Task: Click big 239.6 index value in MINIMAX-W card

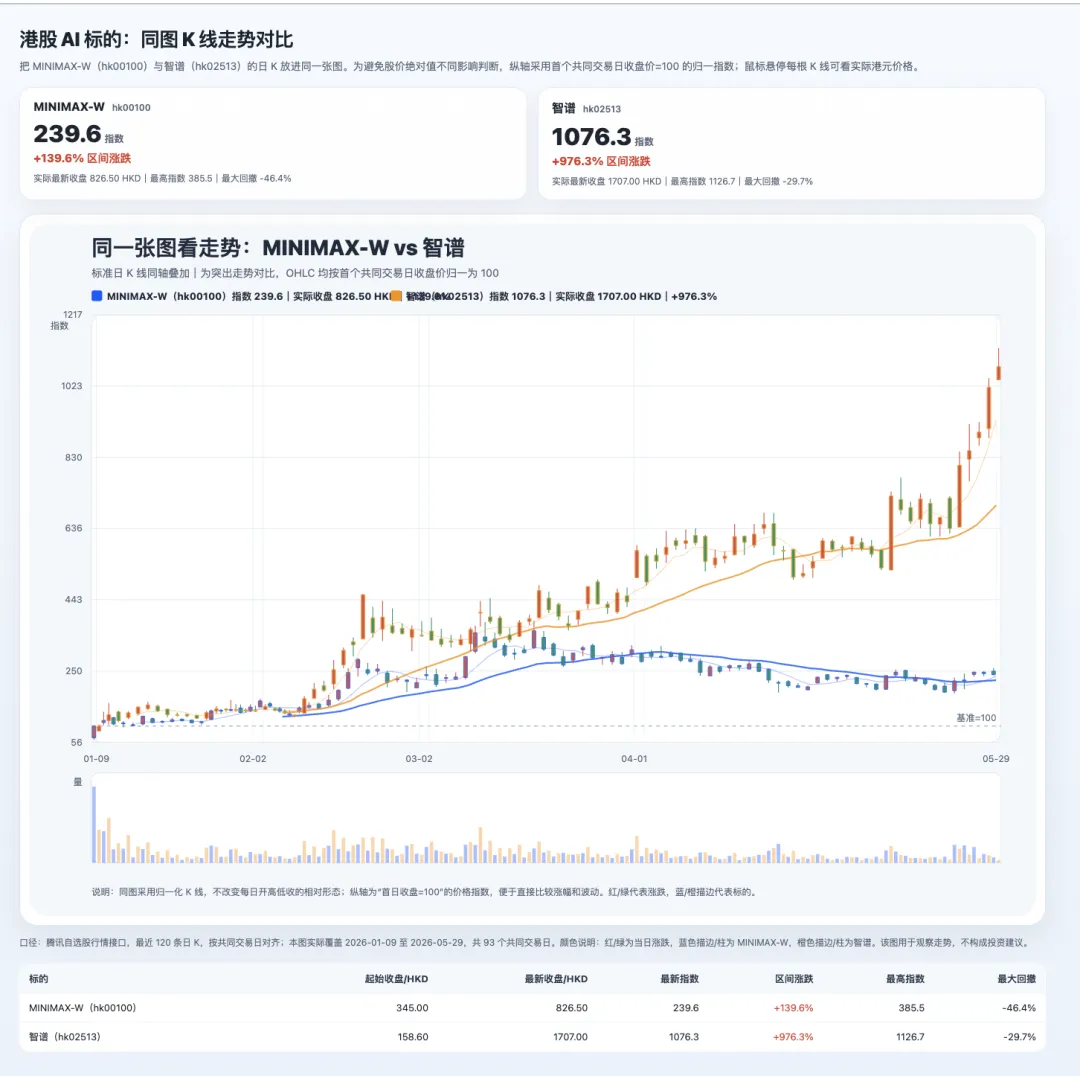Action: click(68, 134)
